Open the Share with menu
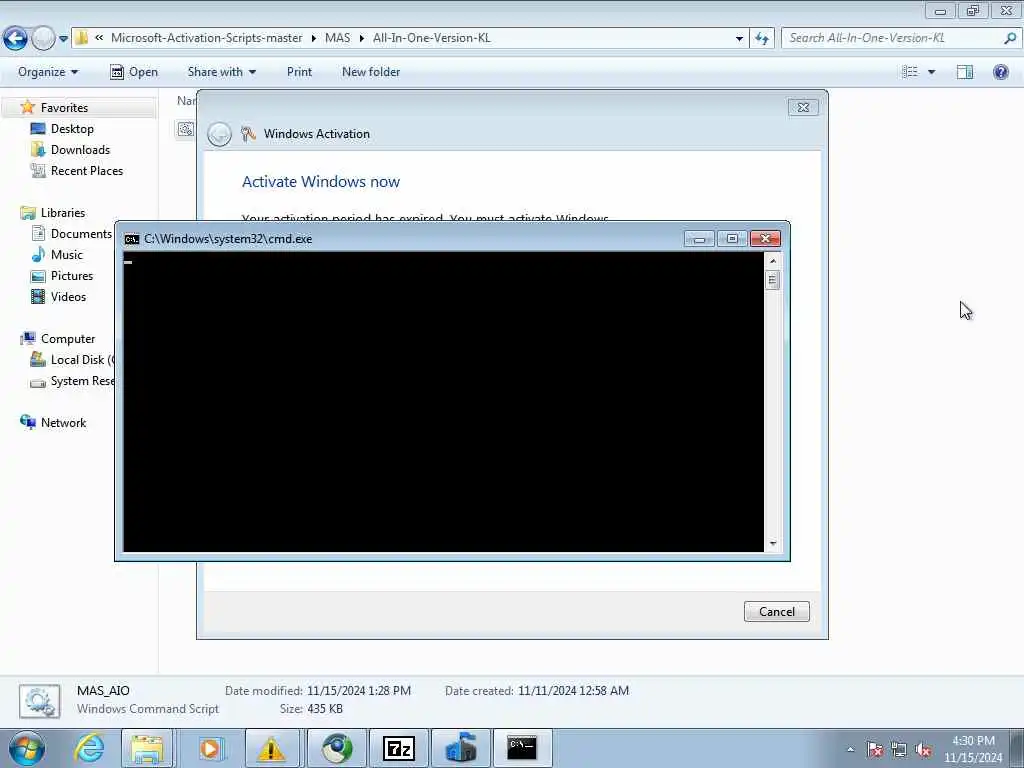The image size is (1024, 768). [221, 72]
